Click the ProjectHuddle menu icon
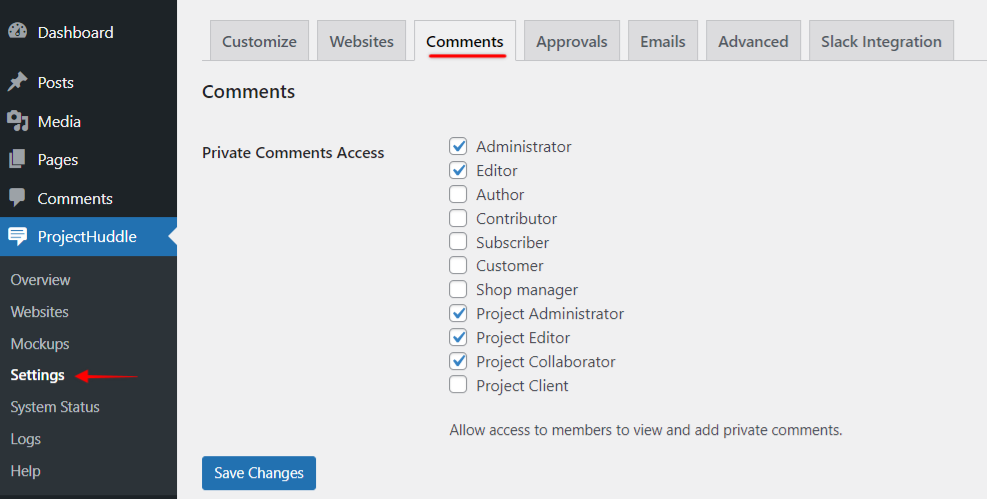The height and width of the screenshot is (499, 987). (17, 237)
